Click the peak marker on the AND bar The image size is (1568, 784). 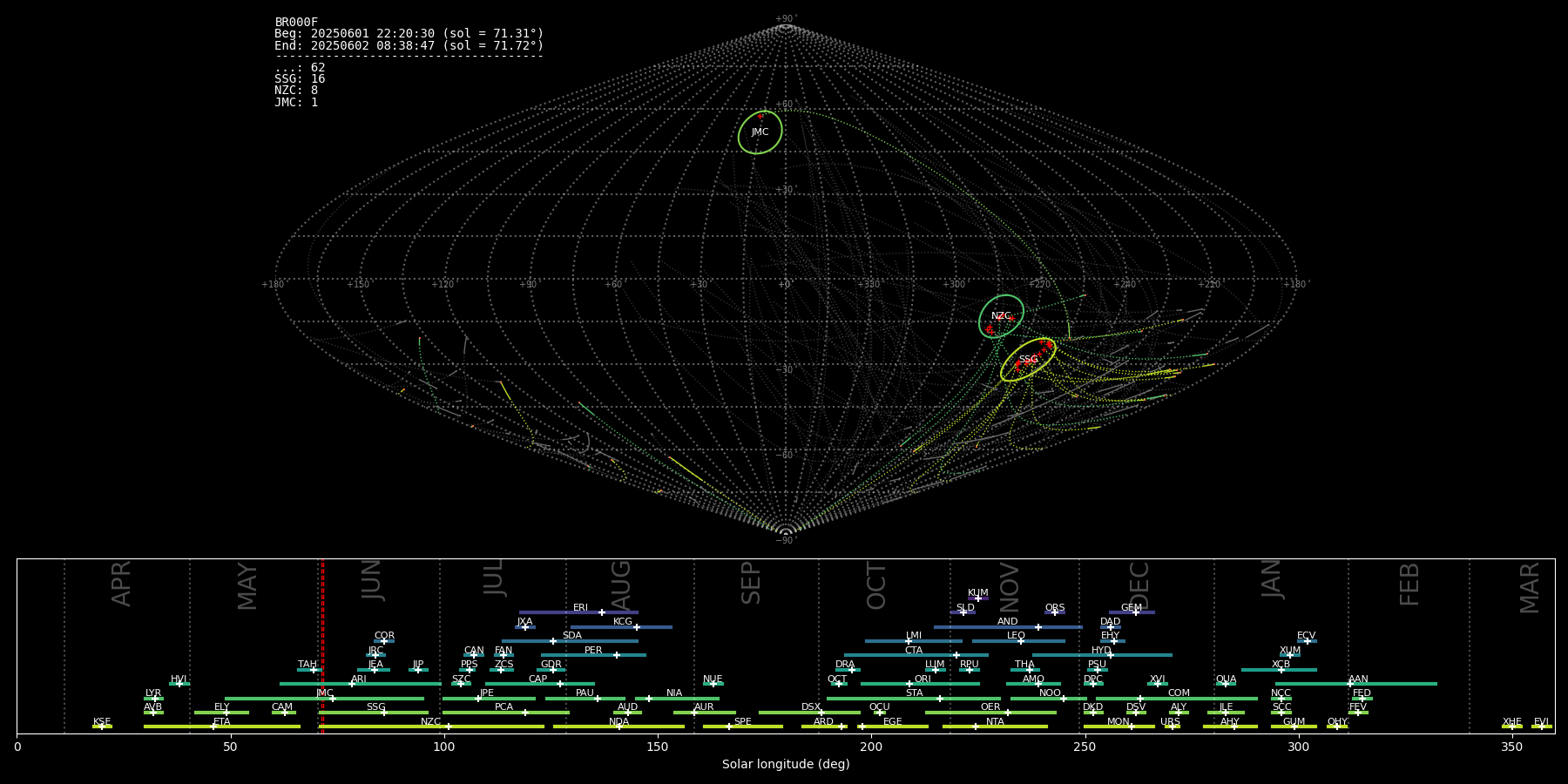[1038, 627]
